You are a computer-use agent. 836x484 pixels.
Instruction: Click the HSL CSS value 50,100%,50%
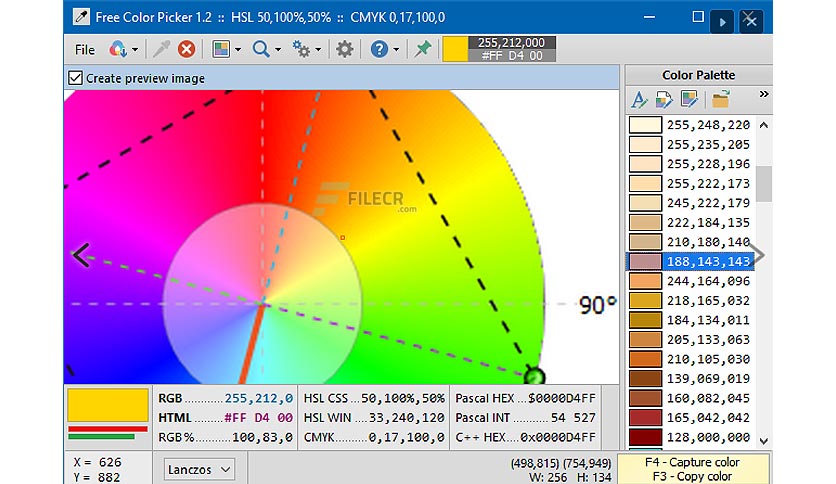click(403, 398)
